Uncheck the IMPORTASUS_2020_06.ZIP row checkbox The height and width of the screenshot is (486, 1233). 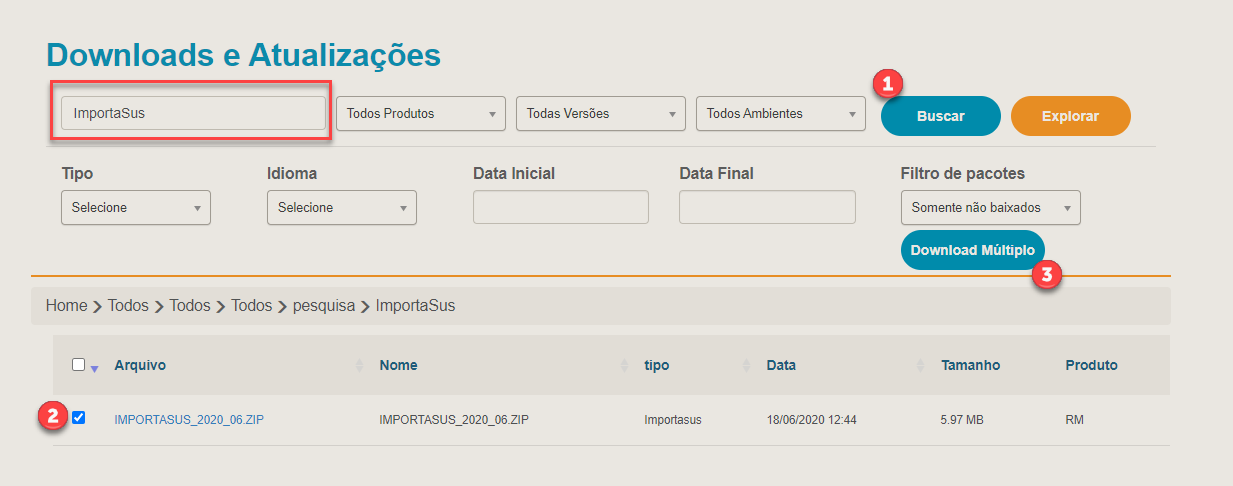tap(79, 417)
